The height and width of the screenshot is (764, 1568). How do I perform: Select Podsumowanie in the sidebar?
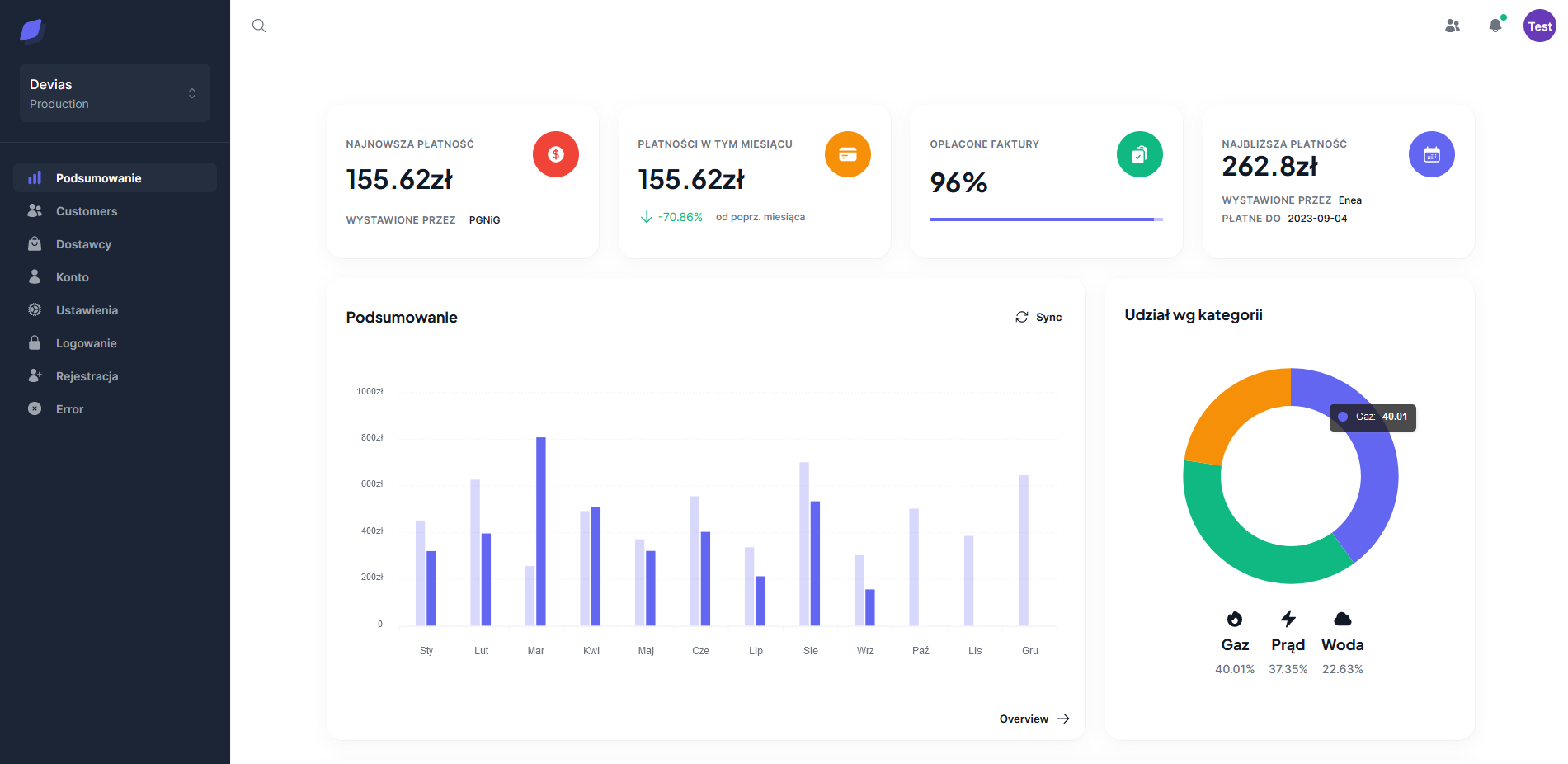coord(98,178)
